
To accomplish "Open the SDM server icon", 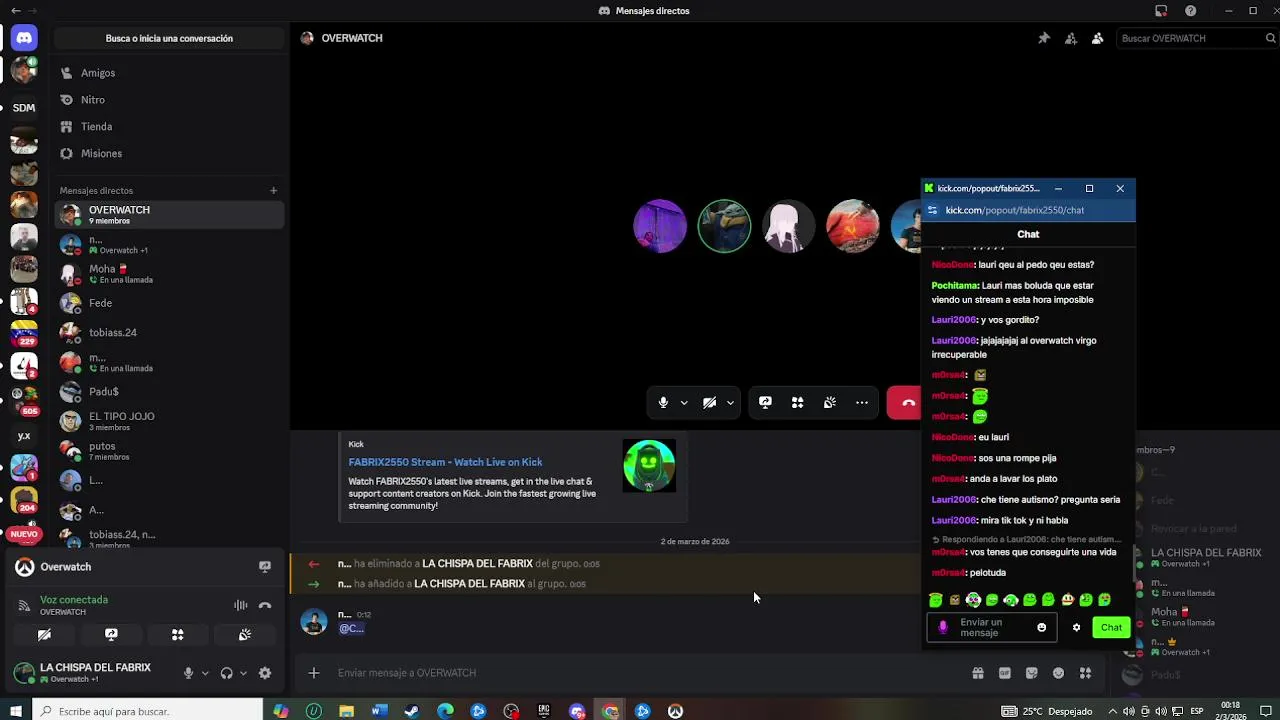I will click(x=24, y=107).
